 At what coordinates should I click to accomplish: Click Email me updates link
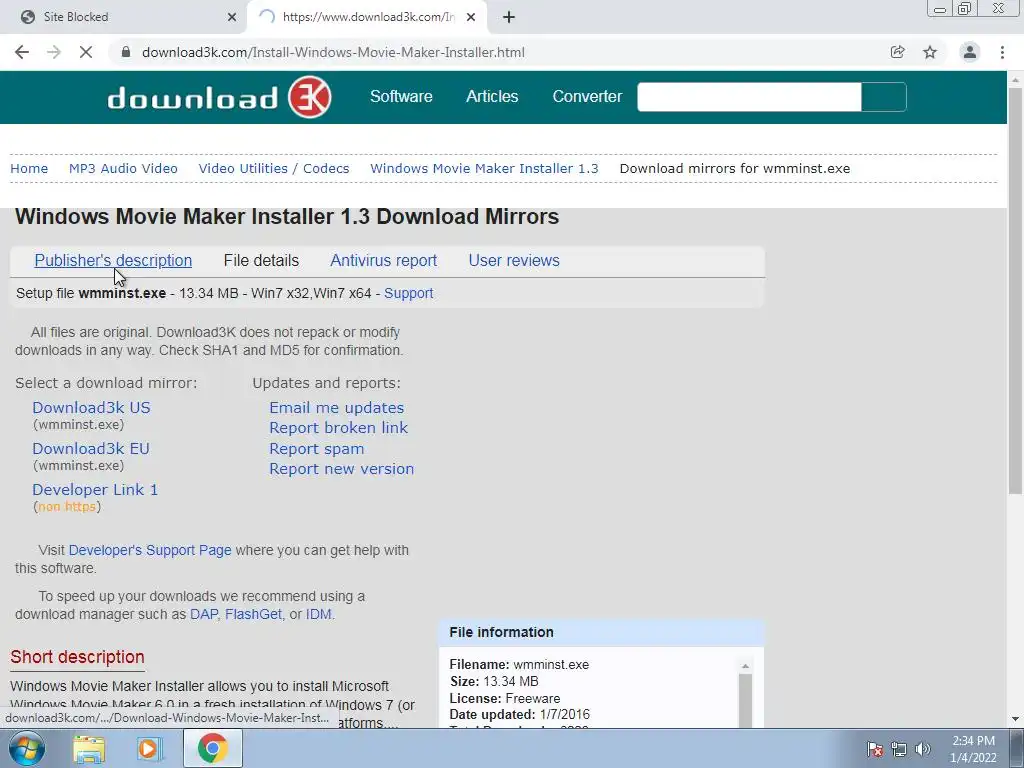pyautogui.click(x=336, y=408)
